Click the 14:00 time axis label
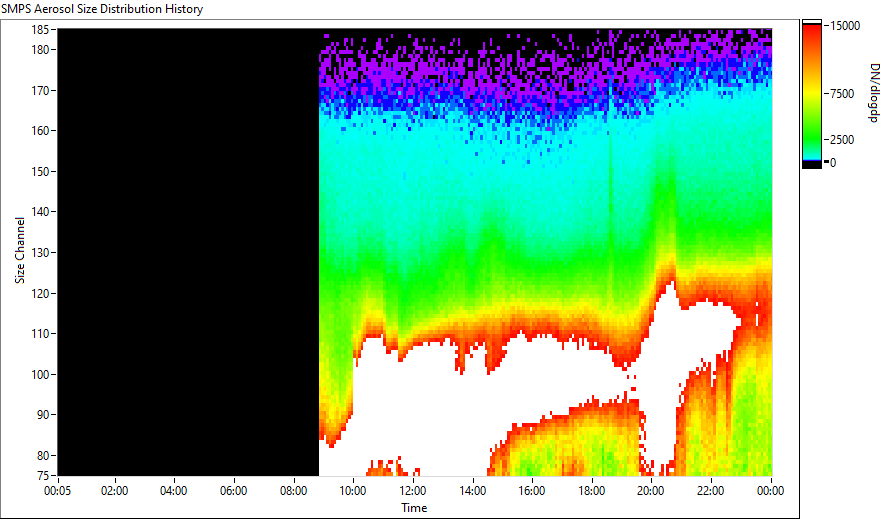This screenshot has width=884, height=519. [x=472, y=491]
